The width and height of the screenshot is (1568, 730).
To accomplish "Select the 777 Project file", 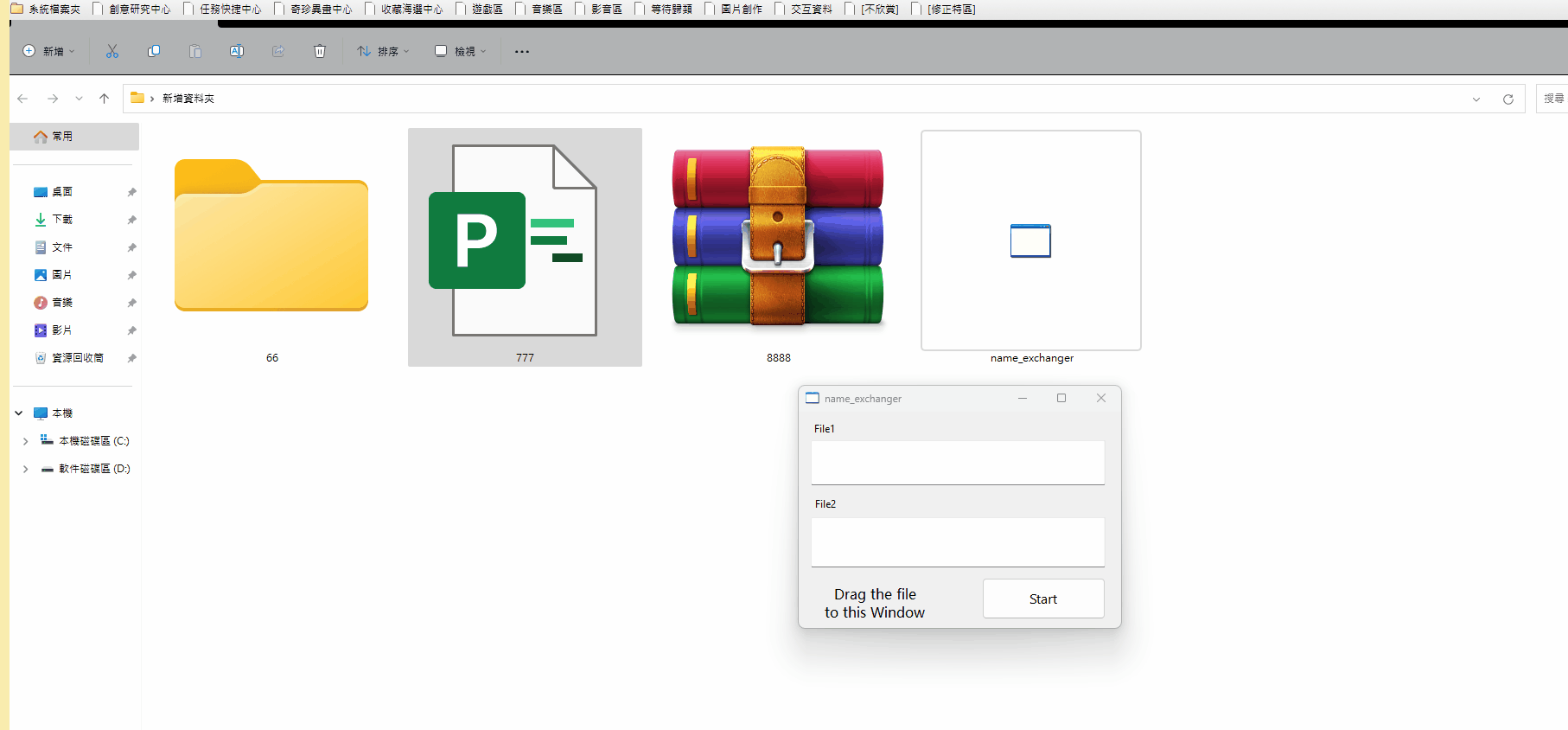I will click(525, 241).
